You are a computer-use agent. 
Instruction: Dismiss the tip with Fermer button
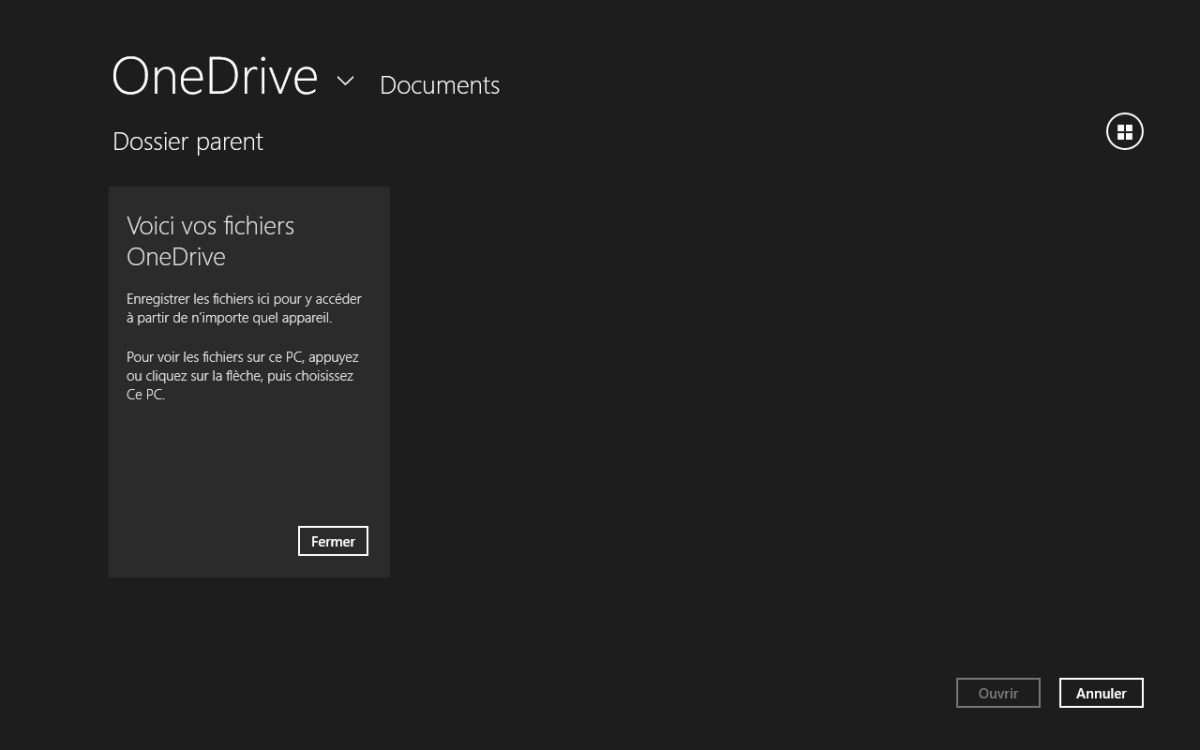[x=333, y=541]
